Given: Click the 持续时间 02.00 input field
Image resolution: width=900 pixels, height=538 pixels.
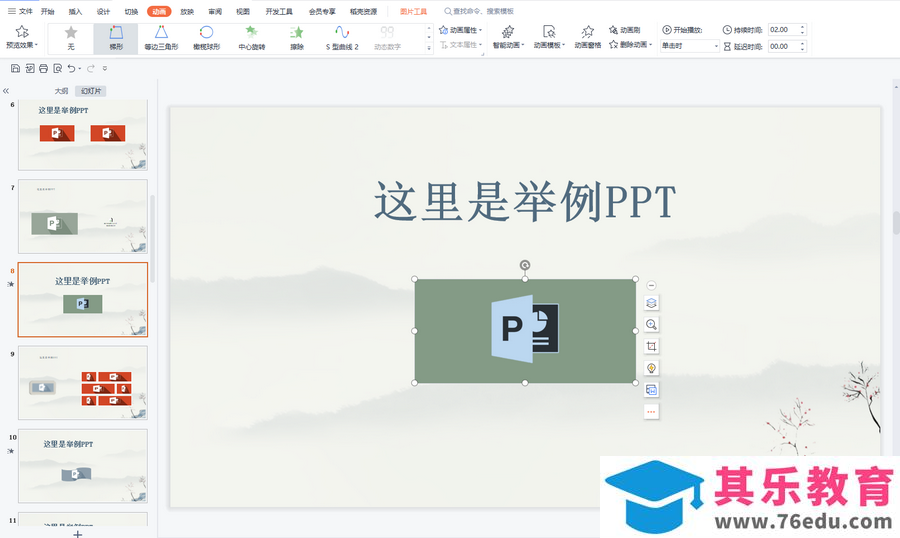Looking at the screenshot, I should [x=783, y=30].
